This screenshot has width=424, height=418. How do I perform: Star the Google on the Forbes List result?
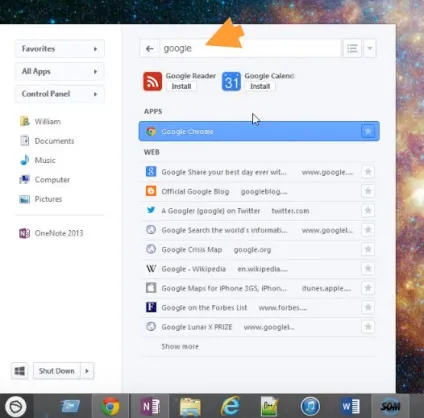(x=368, y=307)
